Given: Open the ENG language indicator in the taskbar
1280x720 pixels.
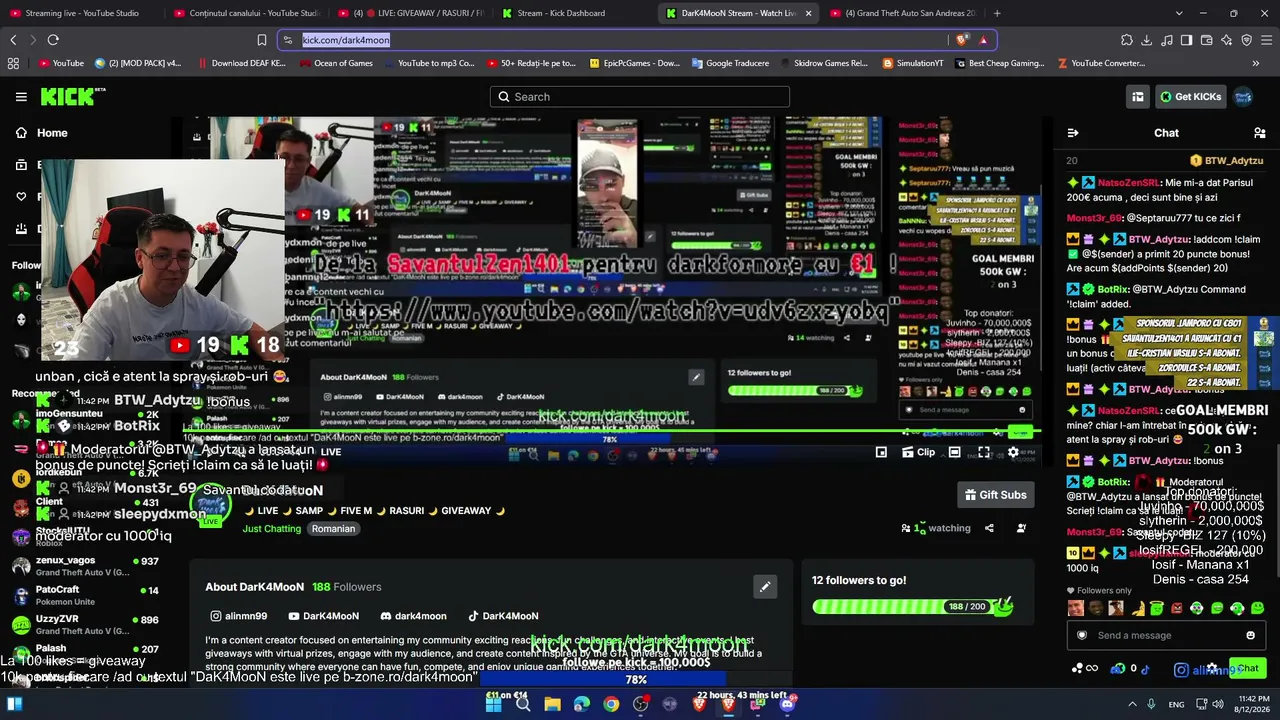Looking at the screenshot, I should point(1176,704).
